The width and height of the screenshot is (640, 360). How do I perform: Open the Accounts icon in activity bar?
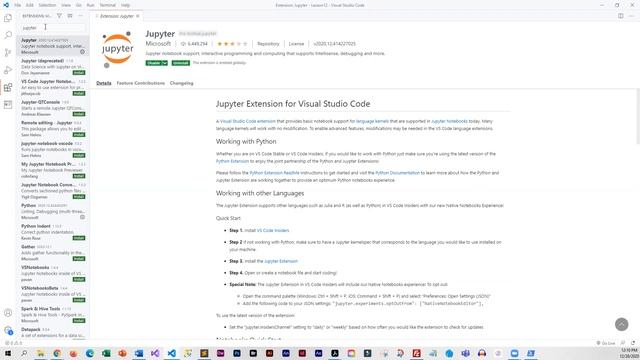point(8,313)
